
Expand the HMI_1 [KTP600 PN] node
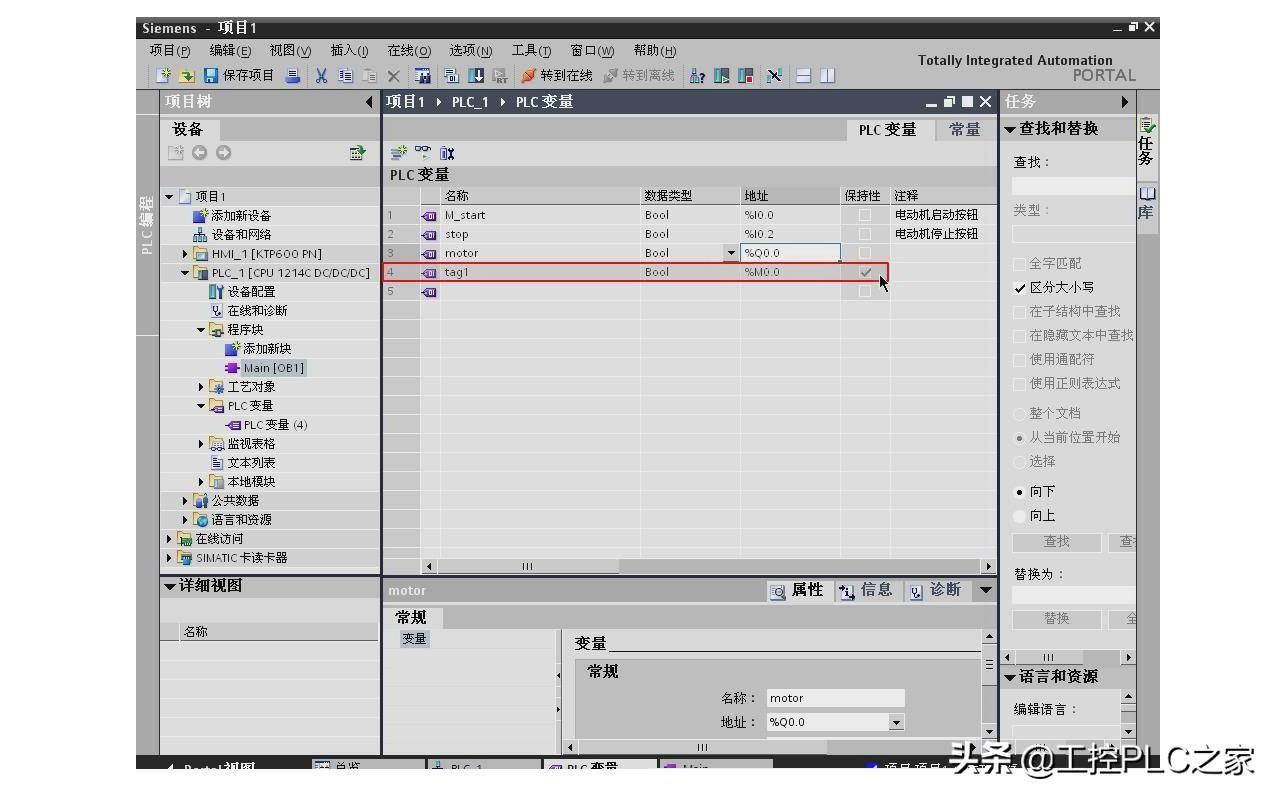[x=185, y=254]
